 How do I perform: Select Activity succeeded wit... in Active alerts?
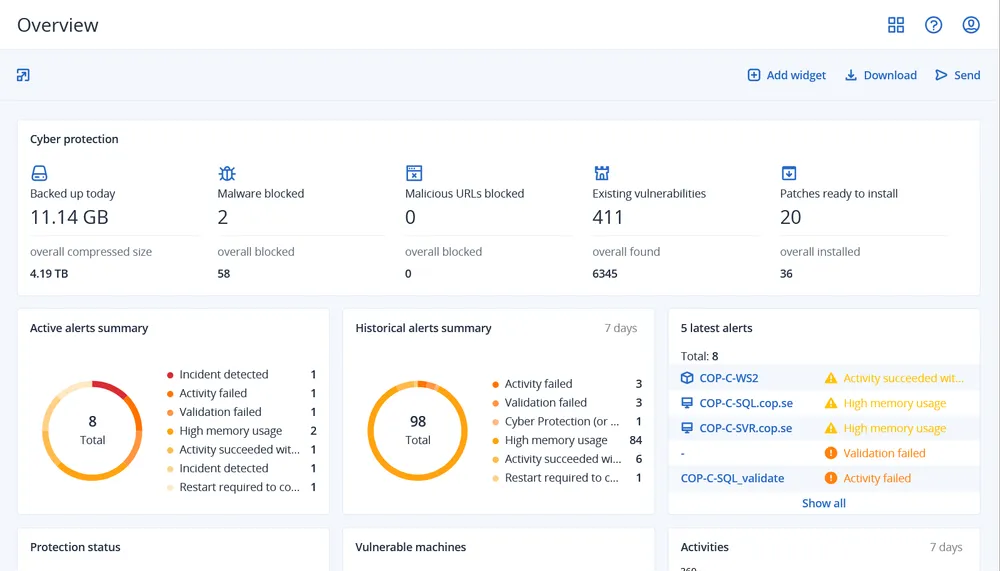point(242,450)
